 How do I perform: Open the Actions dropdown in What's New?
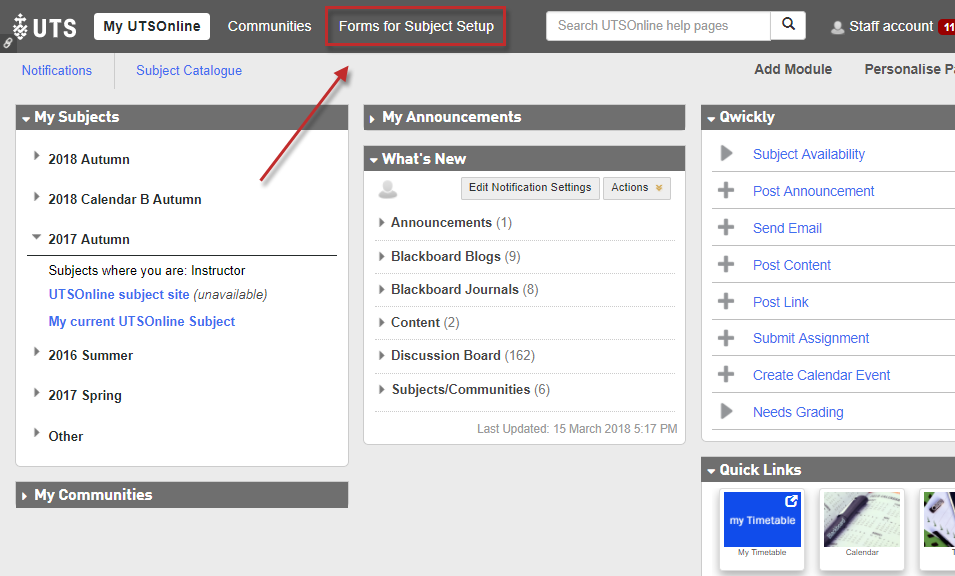(x=636, y=188)
